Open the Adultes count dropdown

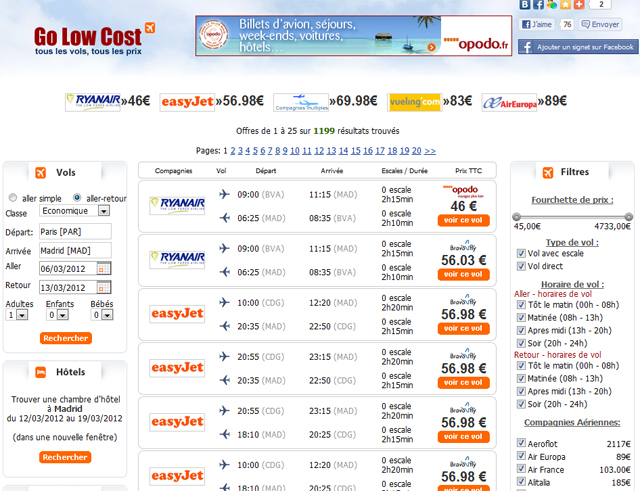coord(16,315)
